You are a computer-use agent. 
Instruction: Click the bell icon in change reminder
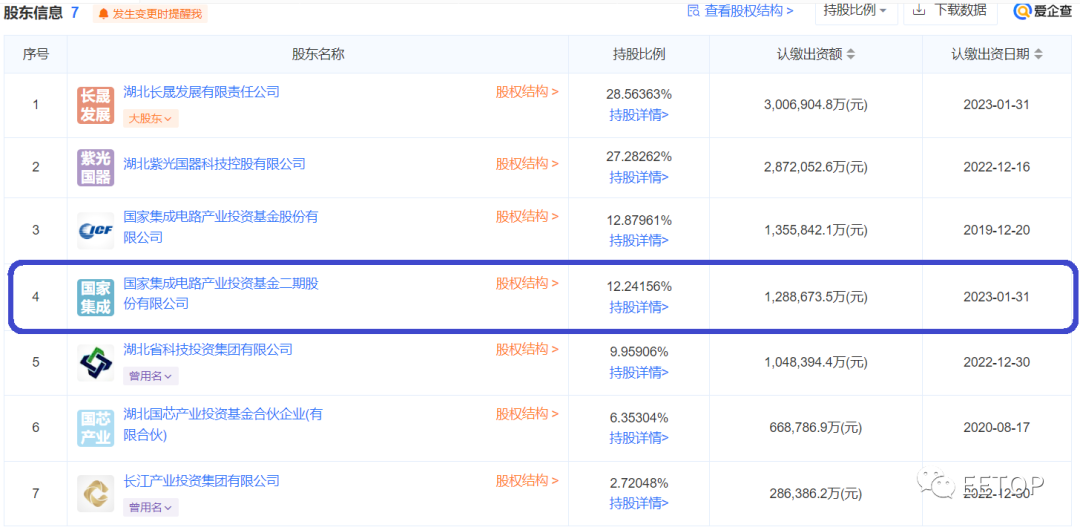104,14
